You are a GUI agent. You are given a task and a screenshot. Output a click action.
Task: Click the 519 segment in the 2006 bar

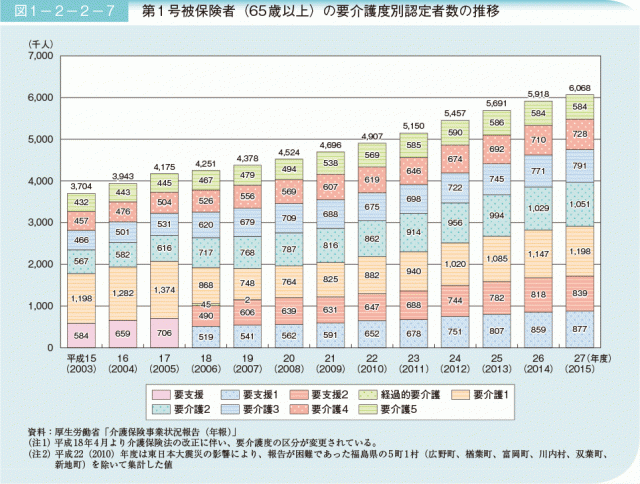click(x=206, y=337)
